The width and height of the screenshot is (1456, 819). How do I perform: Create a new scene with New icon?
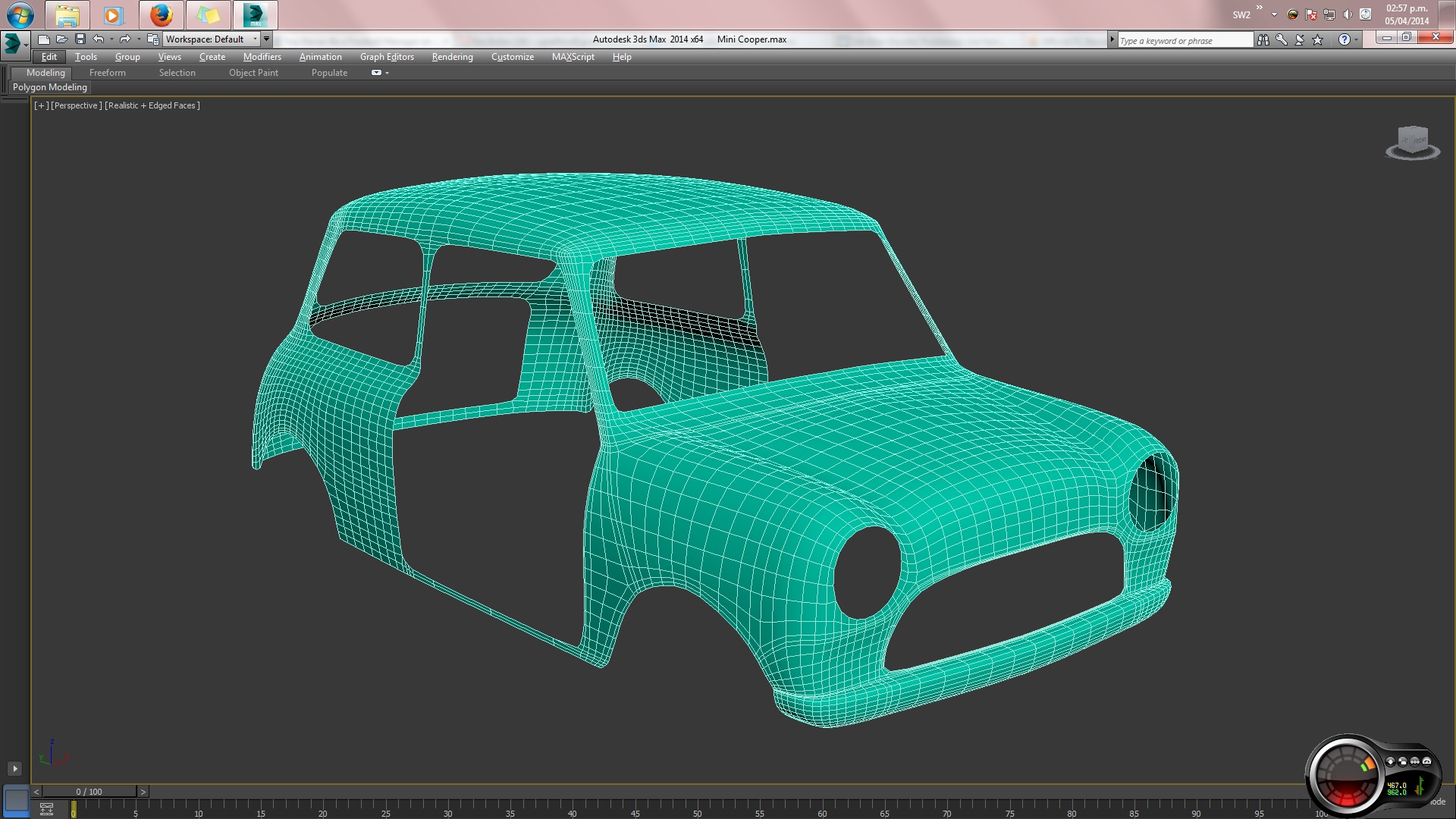click(x=44, y=39)
